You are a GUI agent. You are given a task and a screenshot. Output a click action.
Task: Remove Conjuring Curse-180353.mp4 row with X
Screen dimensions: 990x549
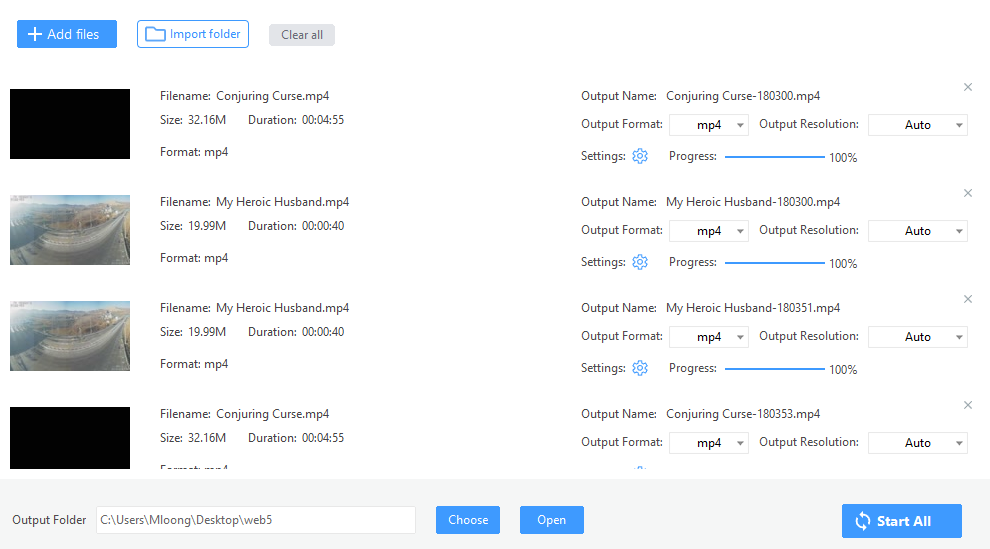pyautogui.click(x=967, y=405)
